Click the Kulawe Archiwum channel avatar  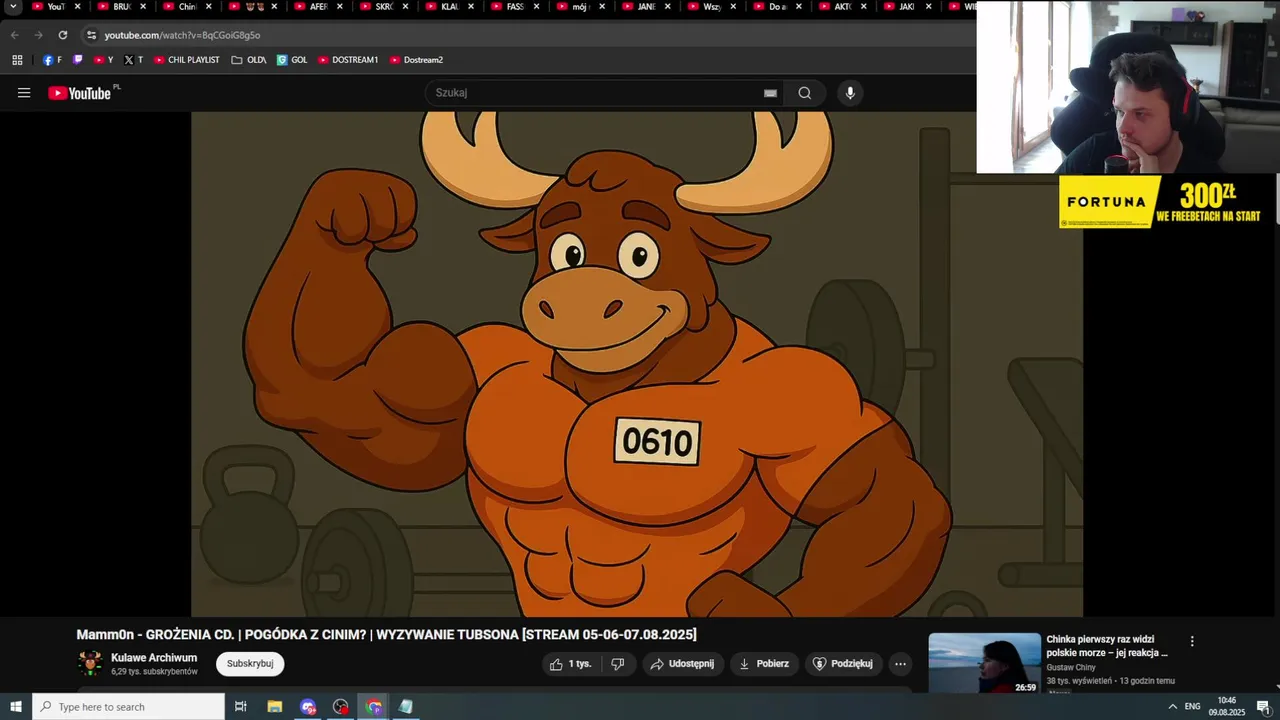coord(90,664)
